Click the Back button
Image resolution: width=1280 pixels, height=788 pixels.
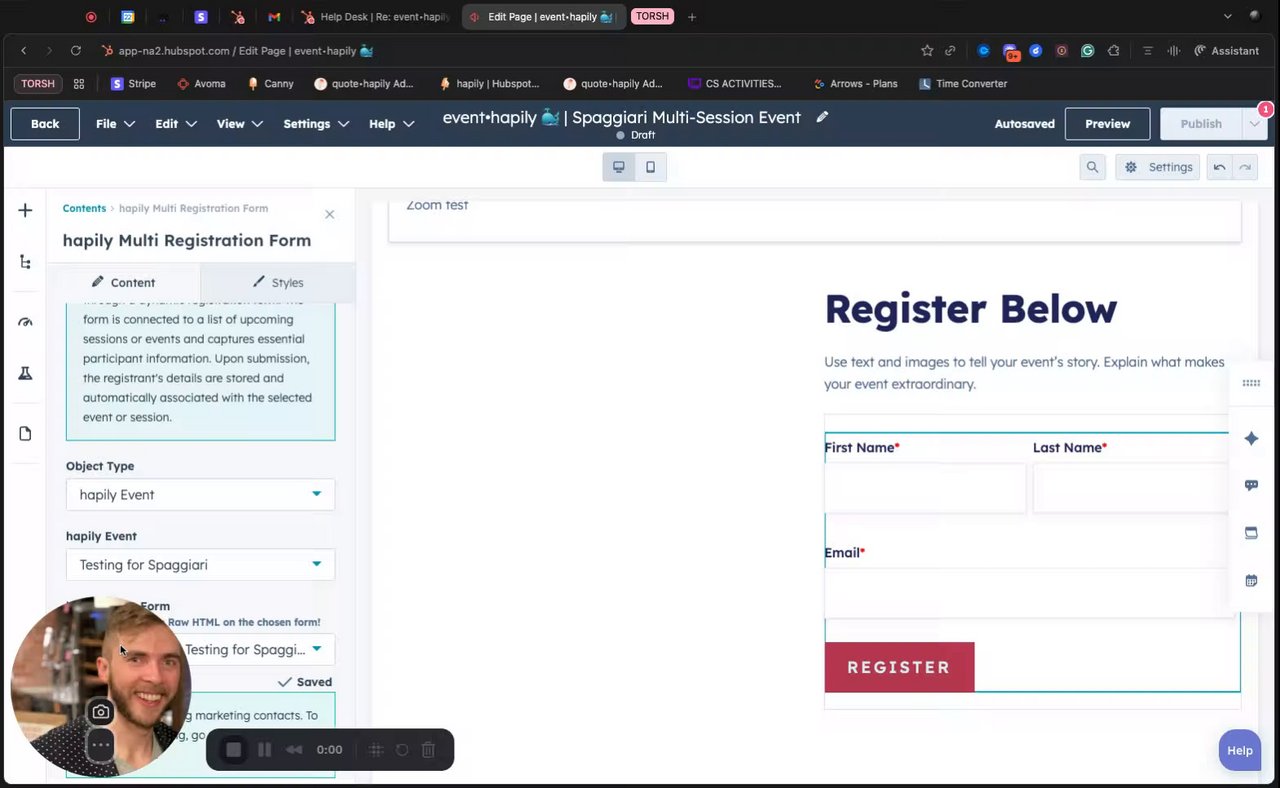click(45, 123)
